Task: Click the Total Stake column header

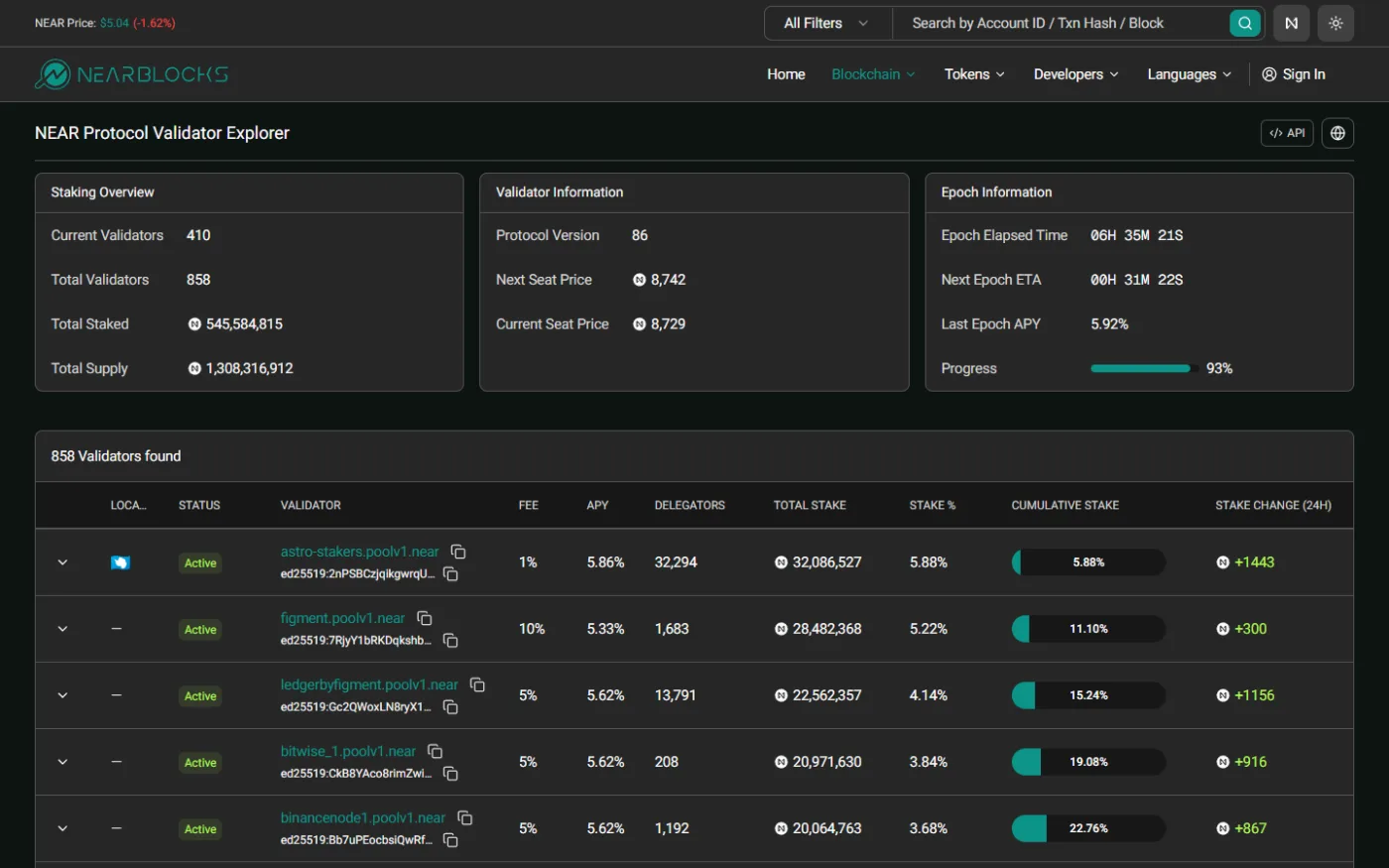Action: 810,505
